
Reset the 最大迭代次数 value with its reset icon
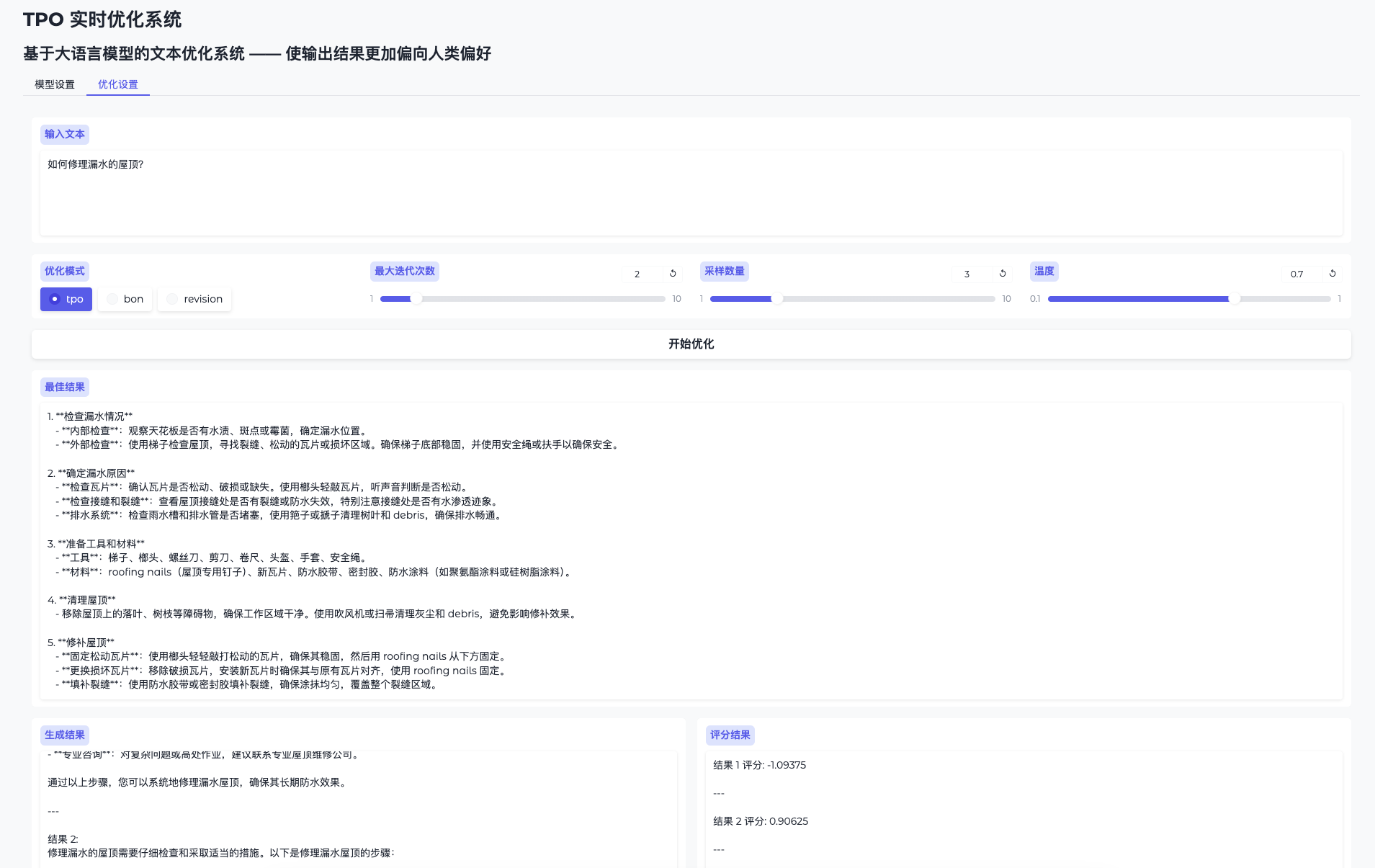(673, 274)
